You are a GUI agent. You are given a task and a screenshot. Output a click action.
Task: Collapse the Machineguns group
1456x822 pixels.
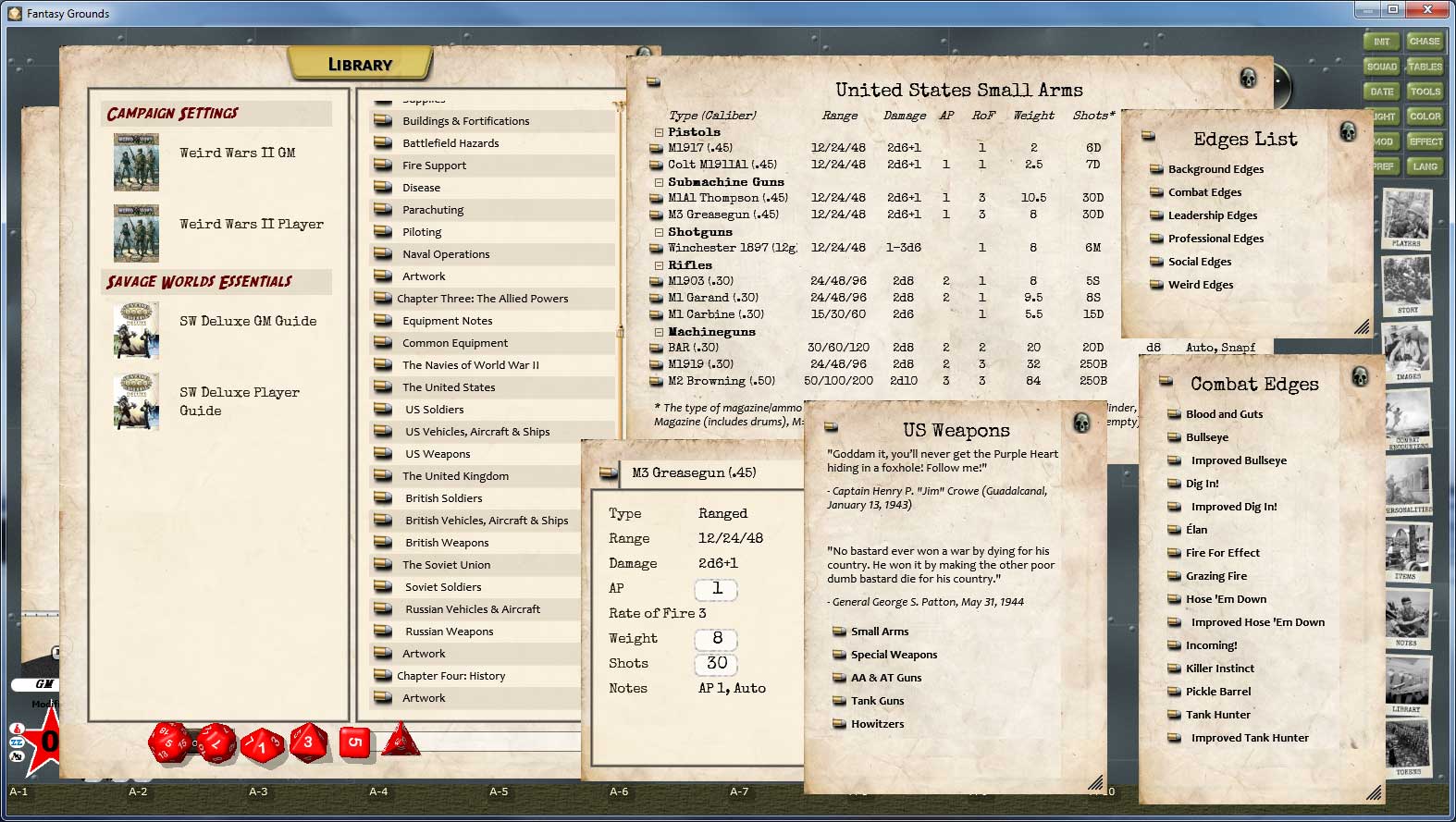[x=659, y=332]
